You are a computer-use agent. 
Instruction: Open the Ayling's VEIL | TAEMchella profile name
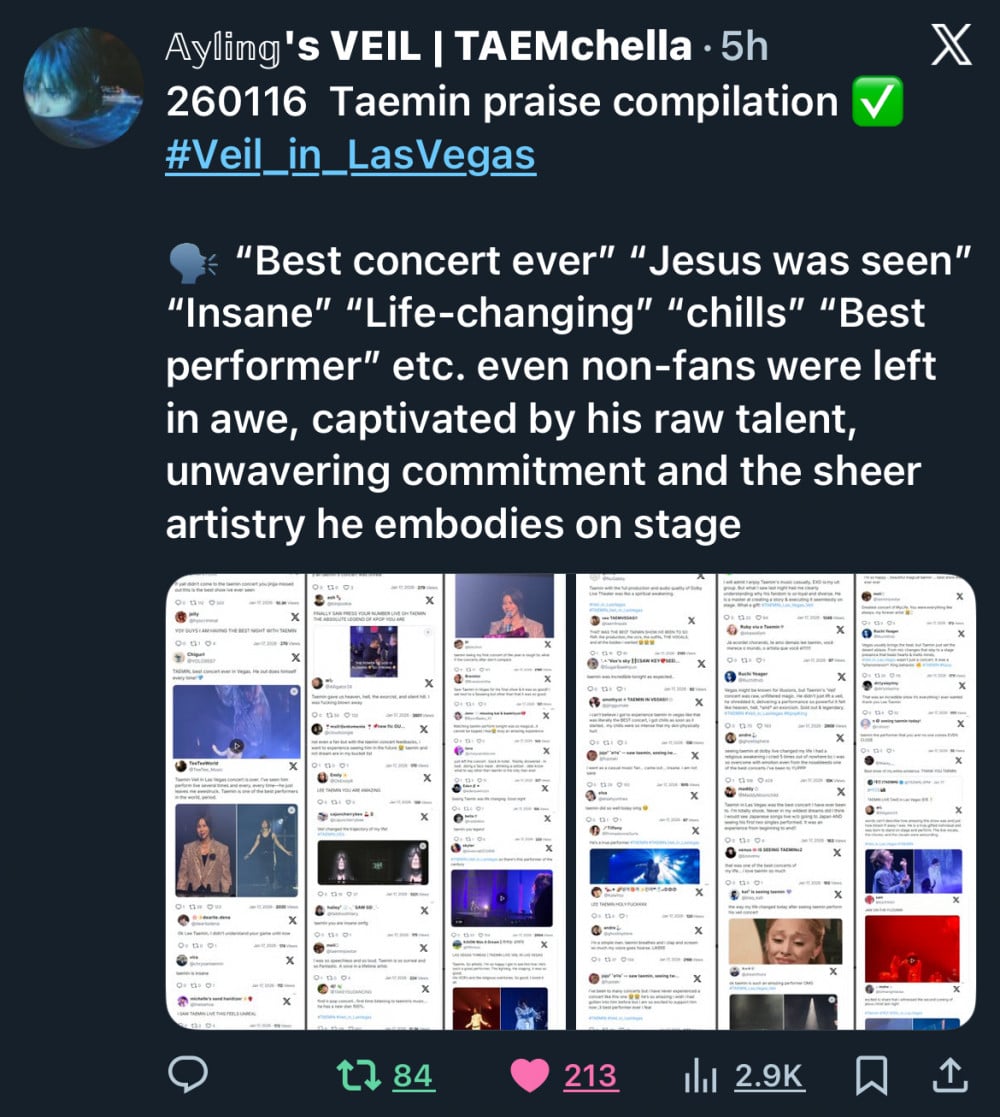428,47
